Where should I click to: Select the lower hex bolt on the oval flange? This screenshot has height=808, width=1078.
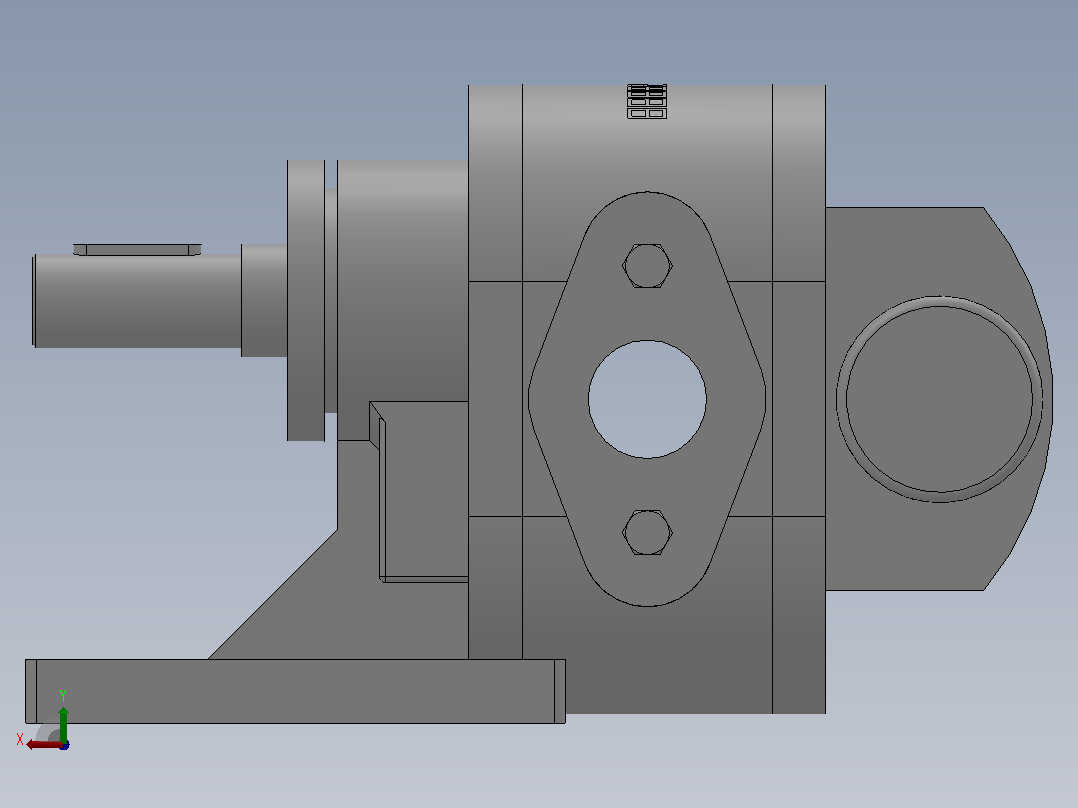point(647,532)
